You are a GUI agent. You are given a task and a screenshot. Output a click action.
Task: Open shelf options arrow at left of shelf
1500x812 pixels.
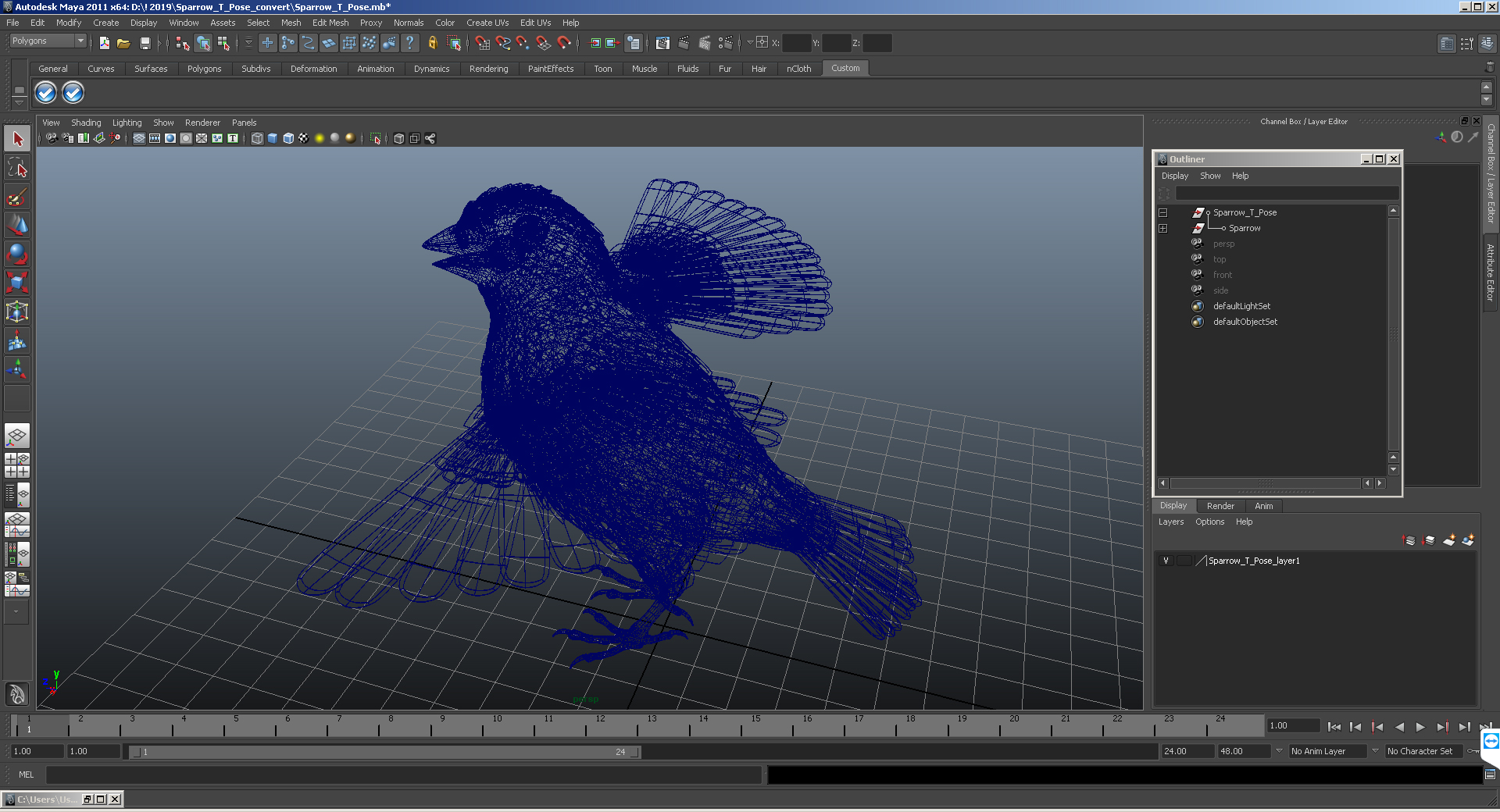coord(20,103)
